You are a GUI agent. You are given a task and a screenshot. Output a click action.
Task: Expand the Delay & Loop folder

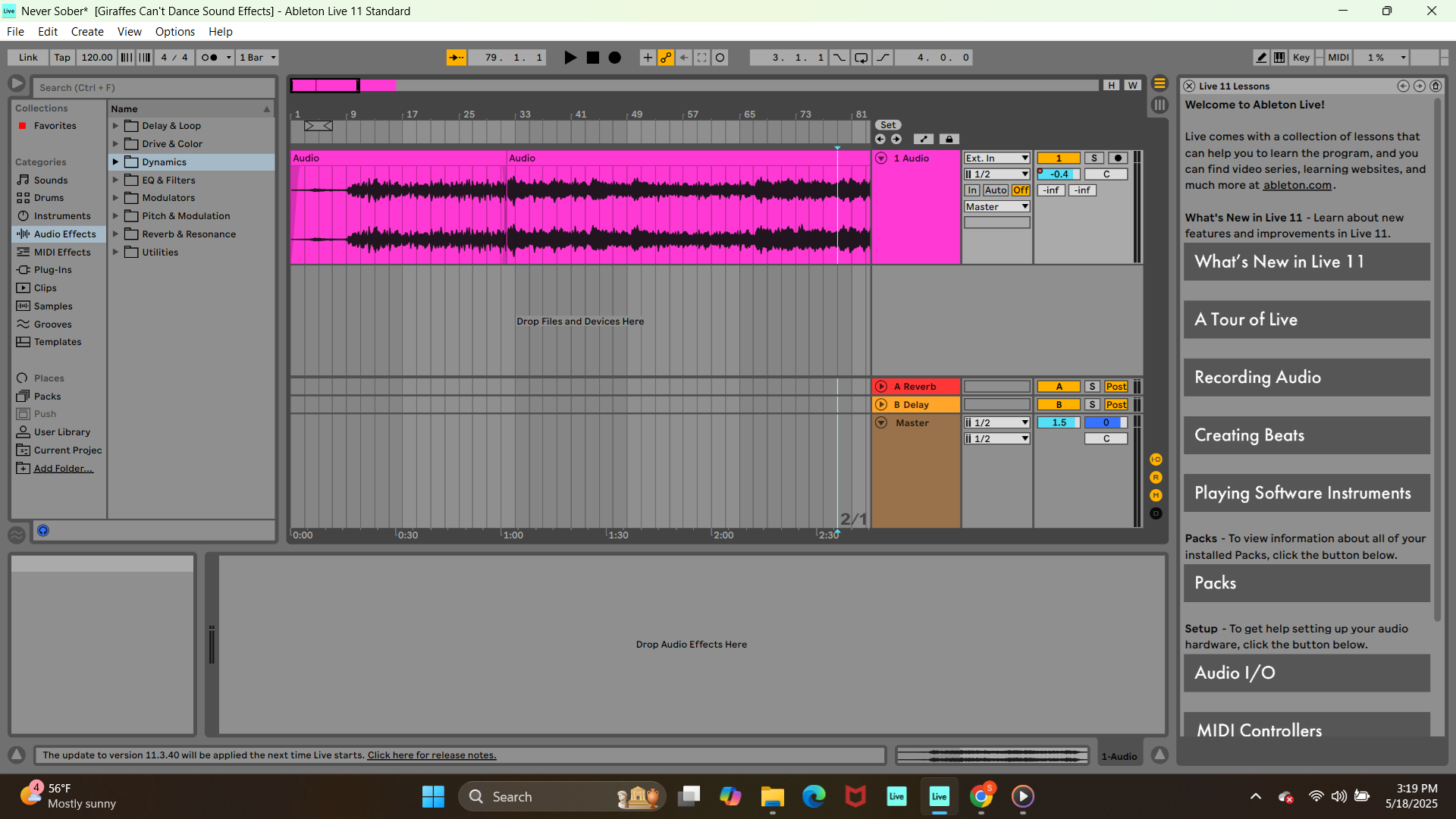tap(115, 126)
